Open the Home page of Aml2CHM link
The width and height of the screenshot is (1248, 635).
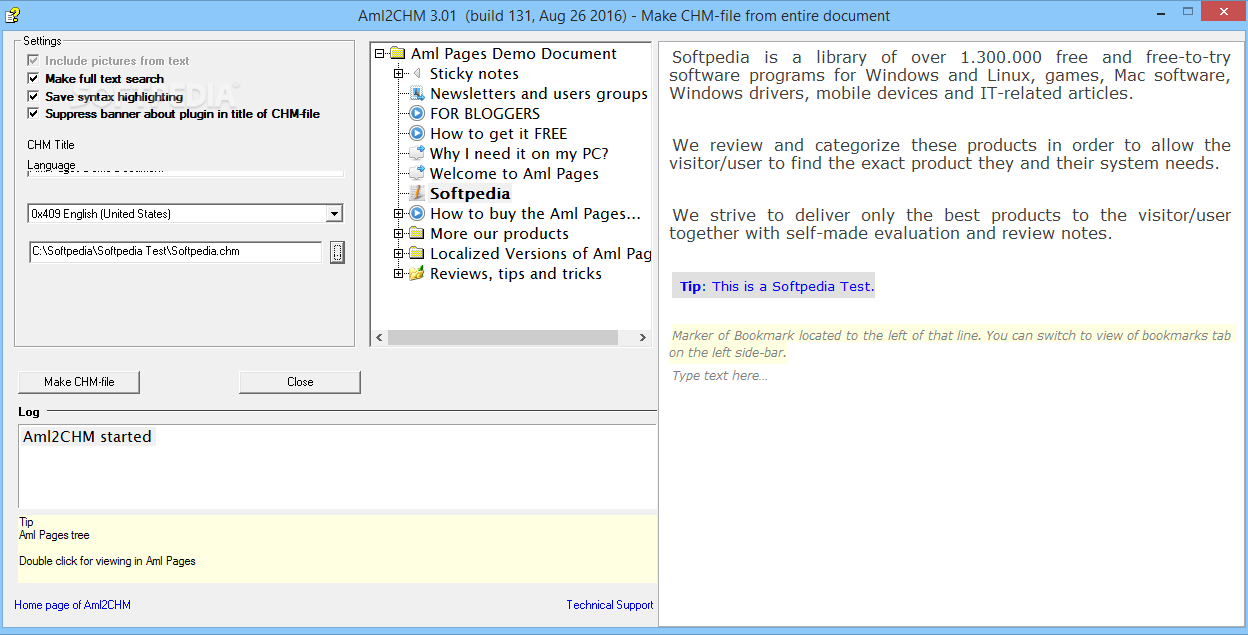click(x=72, y=605)
